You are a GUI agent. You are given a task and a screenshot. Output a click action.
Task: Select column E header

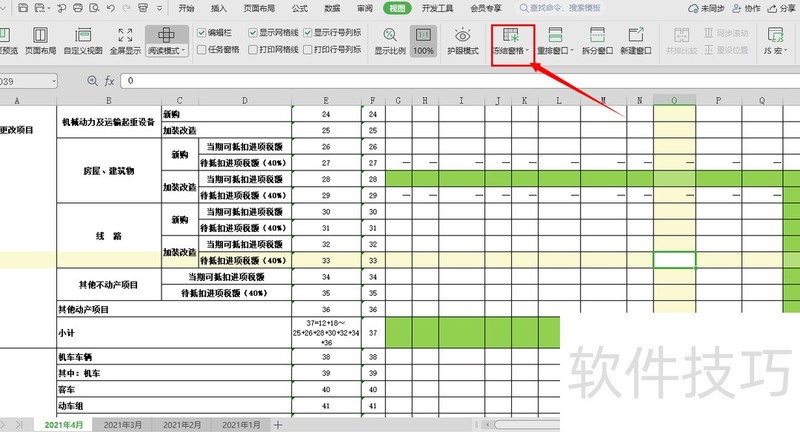tap(326, 100)
